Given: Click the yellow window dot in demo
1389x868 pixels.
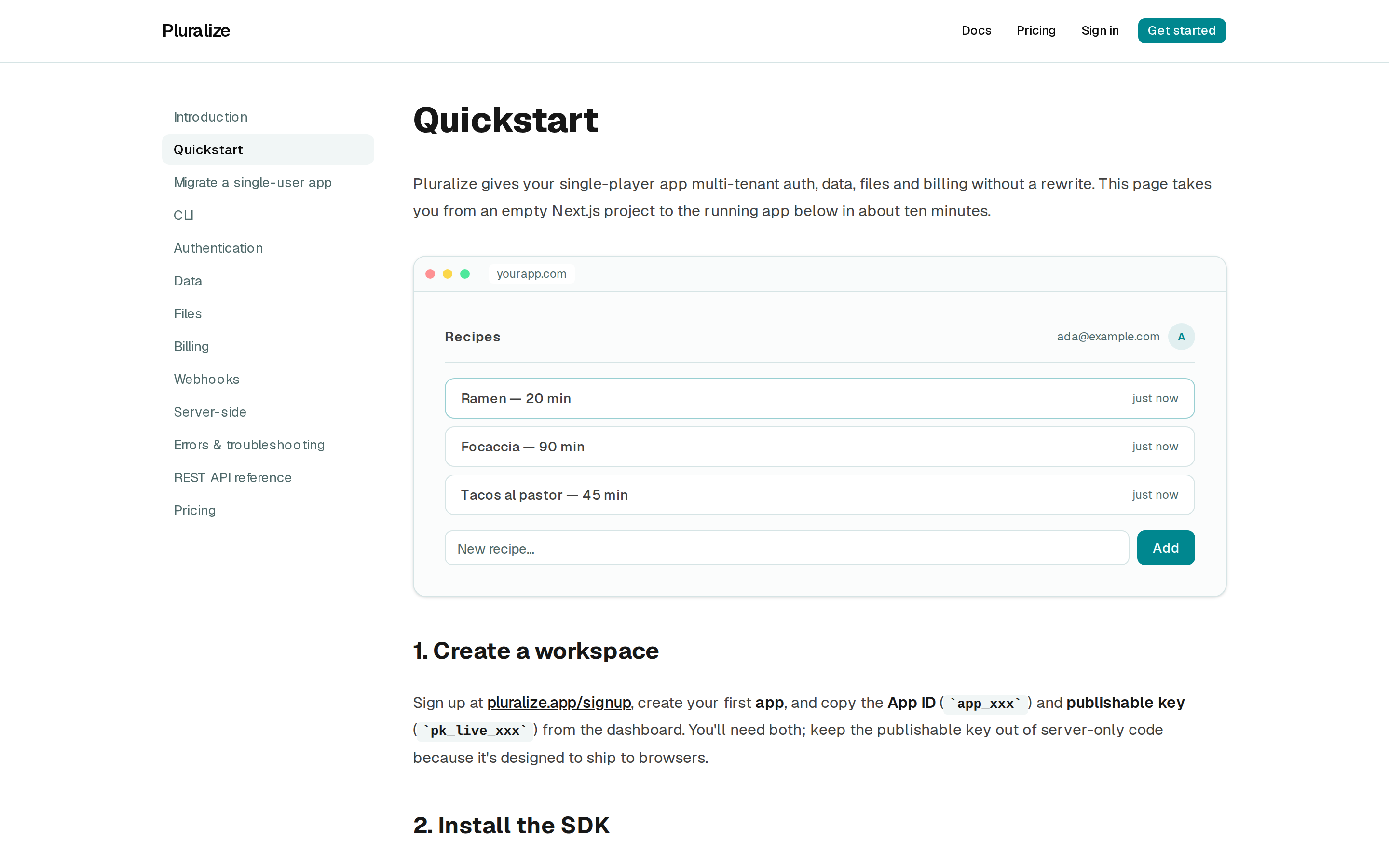Looking at the screenshot, I should 448,274.
